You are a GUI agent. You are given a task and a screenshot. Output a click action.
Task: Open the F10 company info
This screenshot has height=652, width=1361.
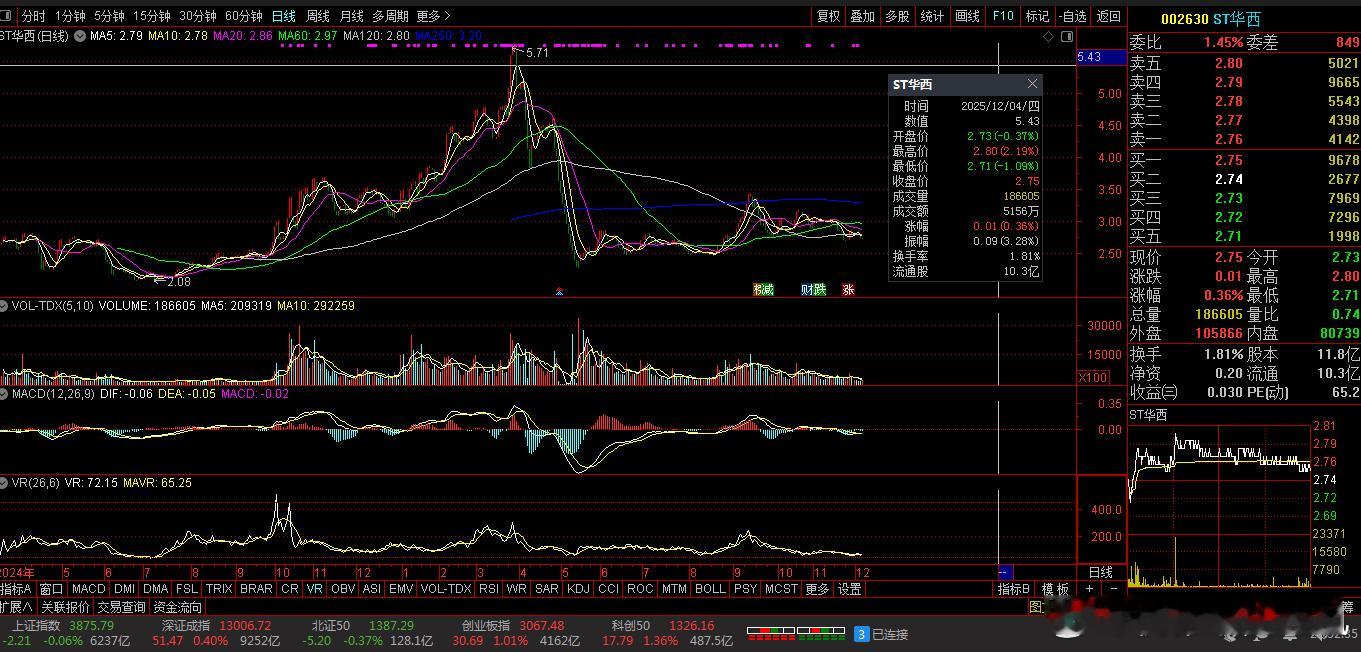click(1002, 16)
